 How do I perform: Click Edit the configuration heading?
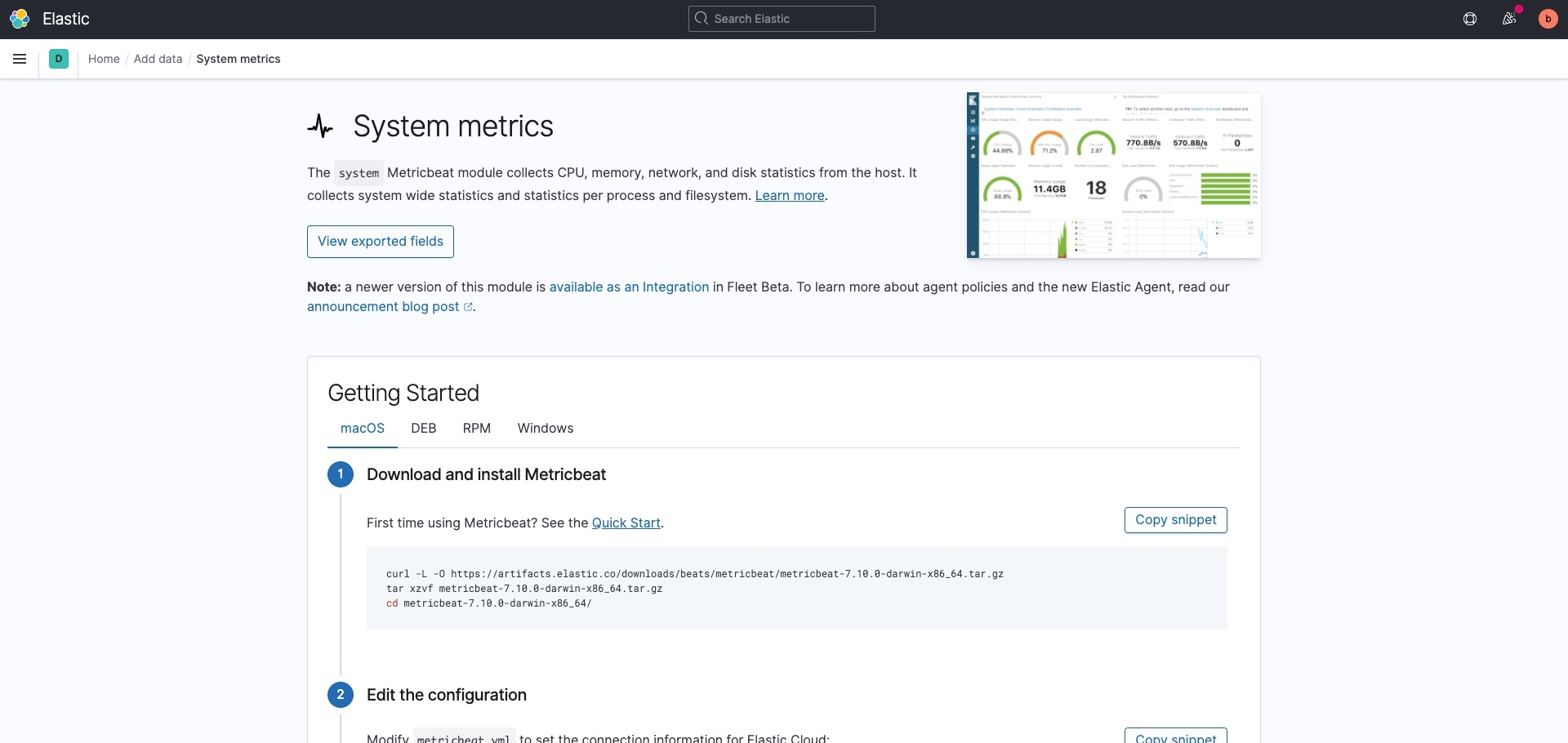447,696
